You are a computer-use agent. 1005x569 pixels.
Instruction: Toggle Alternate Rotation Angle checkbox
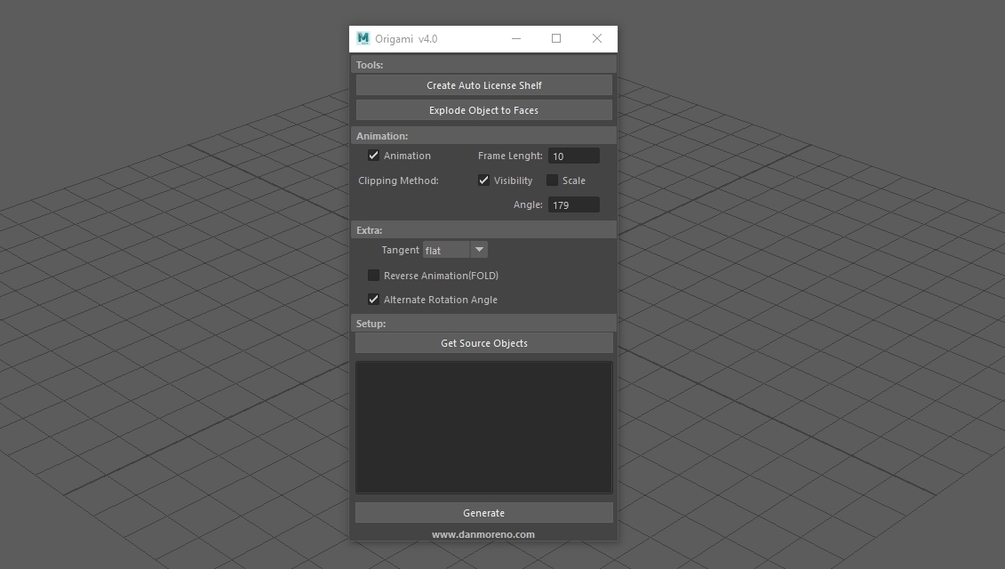373,299
